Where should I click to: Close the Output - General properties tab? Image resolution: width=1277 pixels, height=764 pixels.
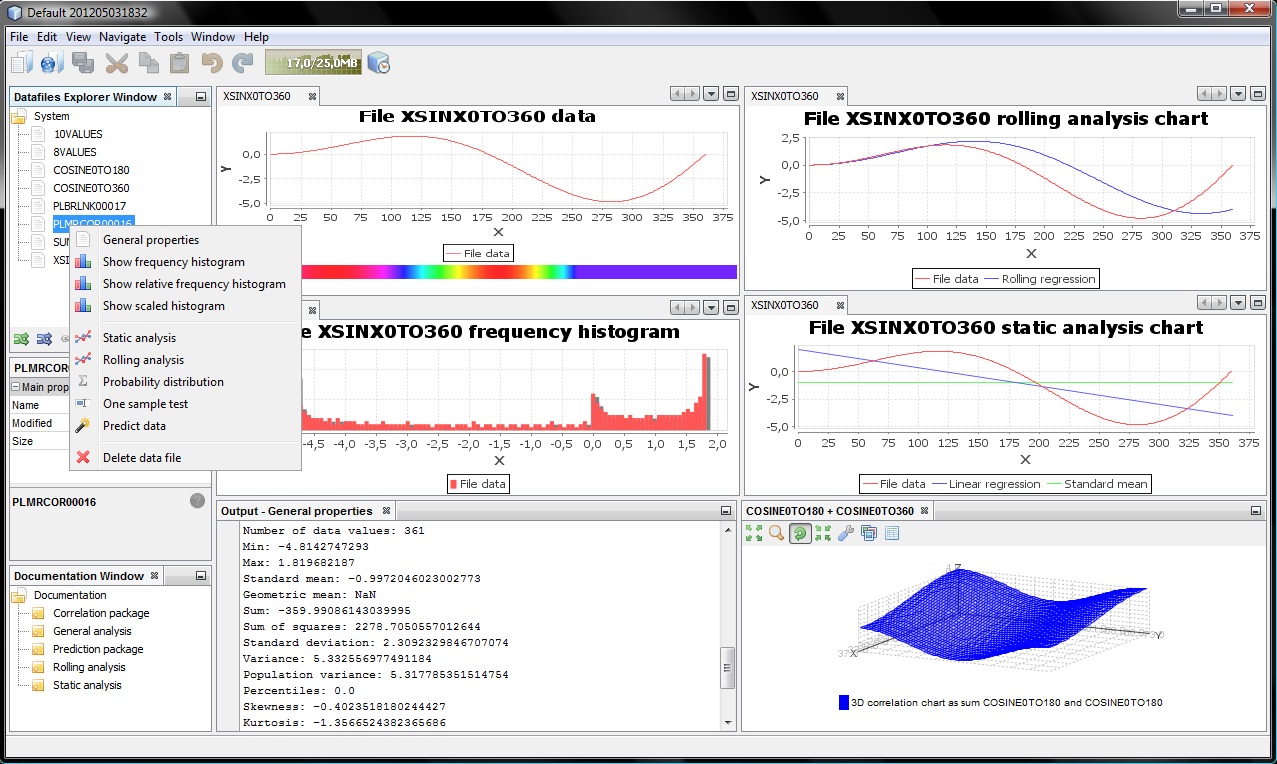386,511
